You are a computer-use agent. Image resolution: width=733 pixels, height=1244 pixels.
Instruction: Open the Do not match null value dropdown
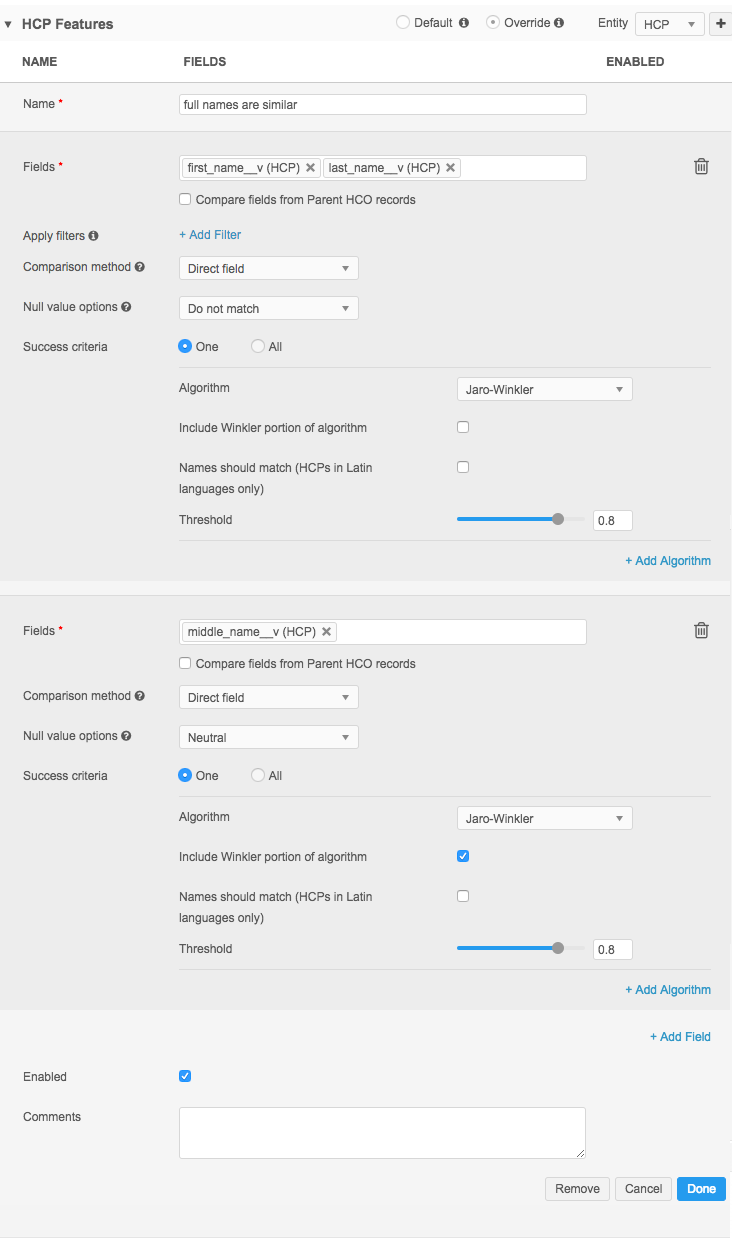(x=268, y=309)
